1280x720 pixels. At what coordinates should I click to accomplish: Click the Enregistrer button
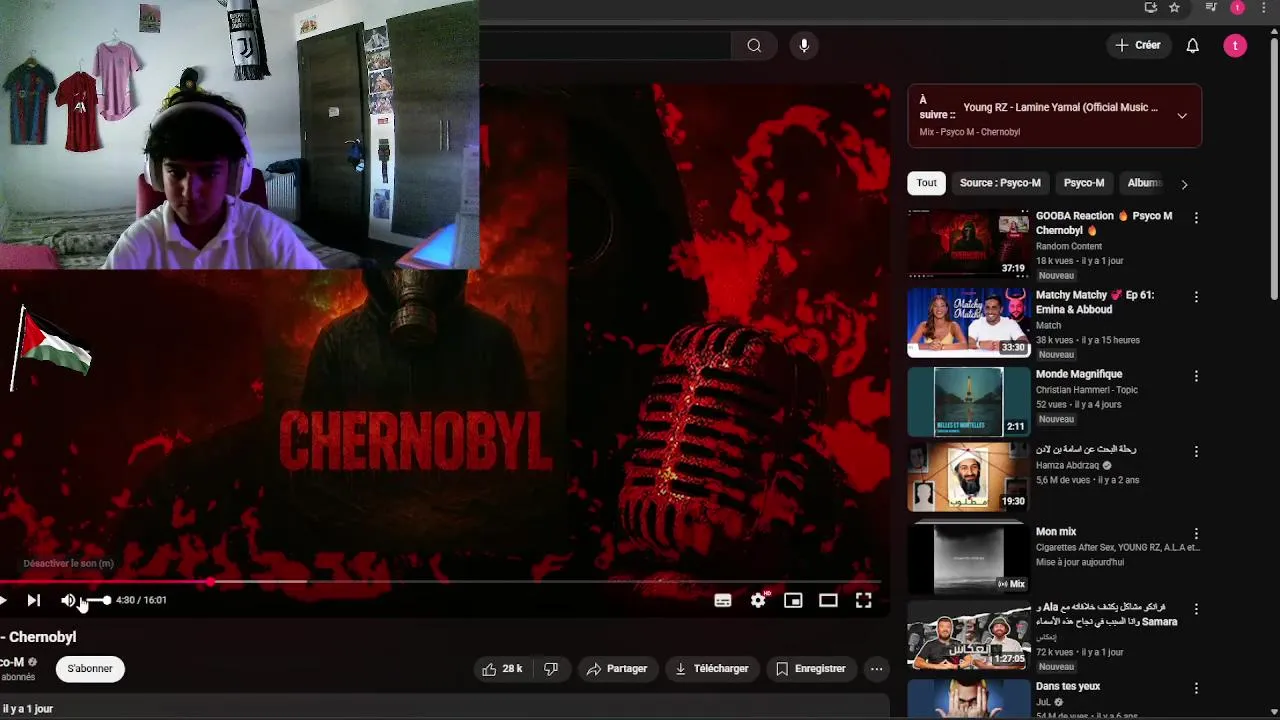[x=811, y=669]
